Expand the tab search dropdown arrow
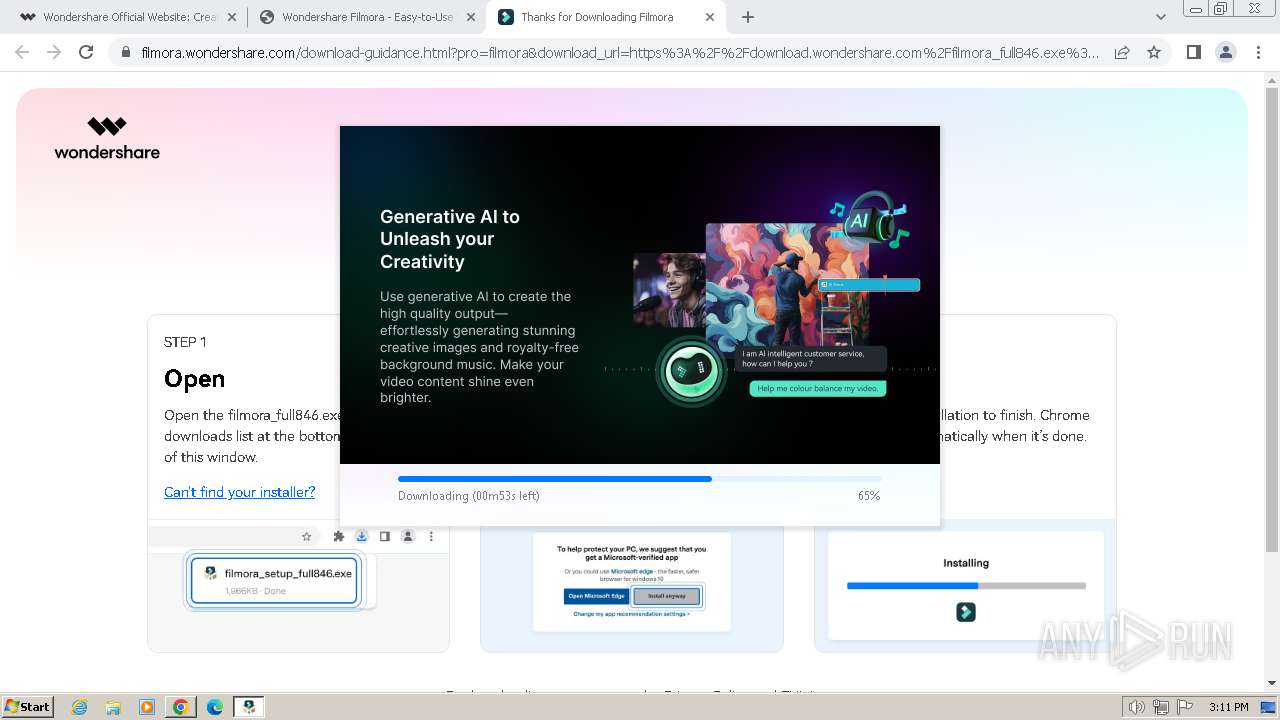The height and width of the screenshot is (720, 1280). click(1160, 17)
